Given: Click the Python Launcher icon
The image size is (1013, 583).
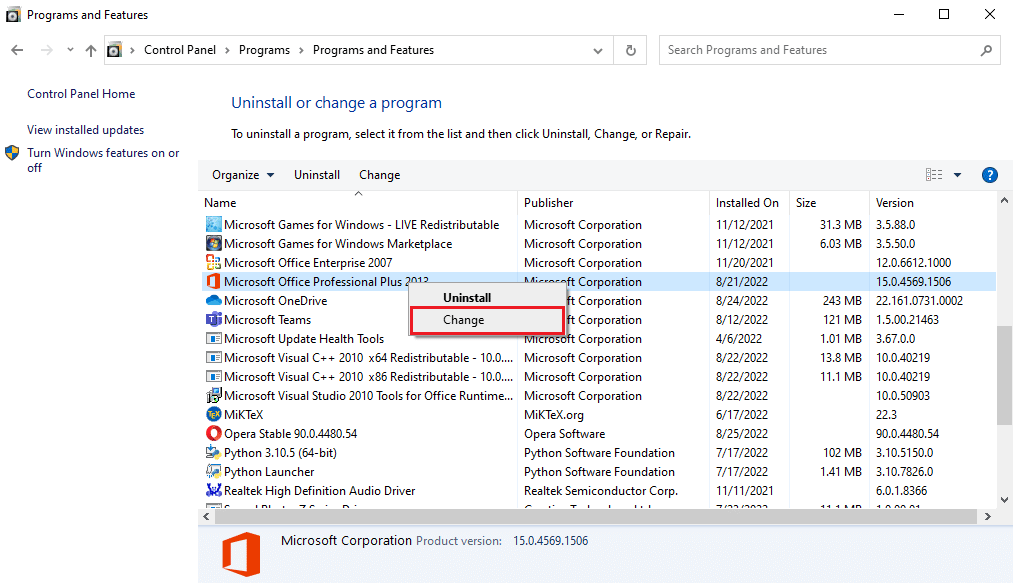Looking at the screenshot, I should click(x=213, y=471).
